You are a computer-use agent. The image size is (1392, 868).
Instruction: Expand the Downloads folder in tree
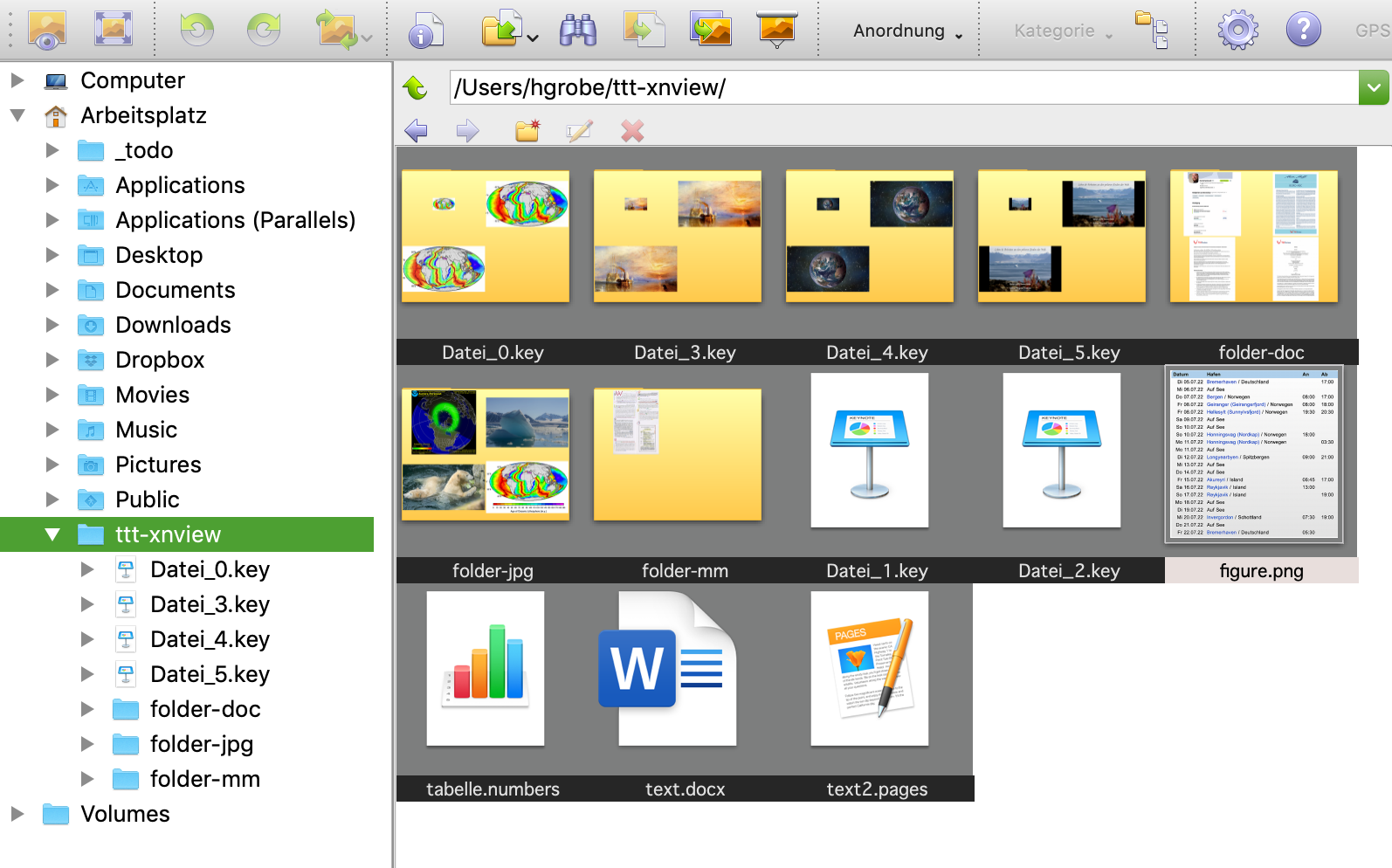tap(52, 325)
